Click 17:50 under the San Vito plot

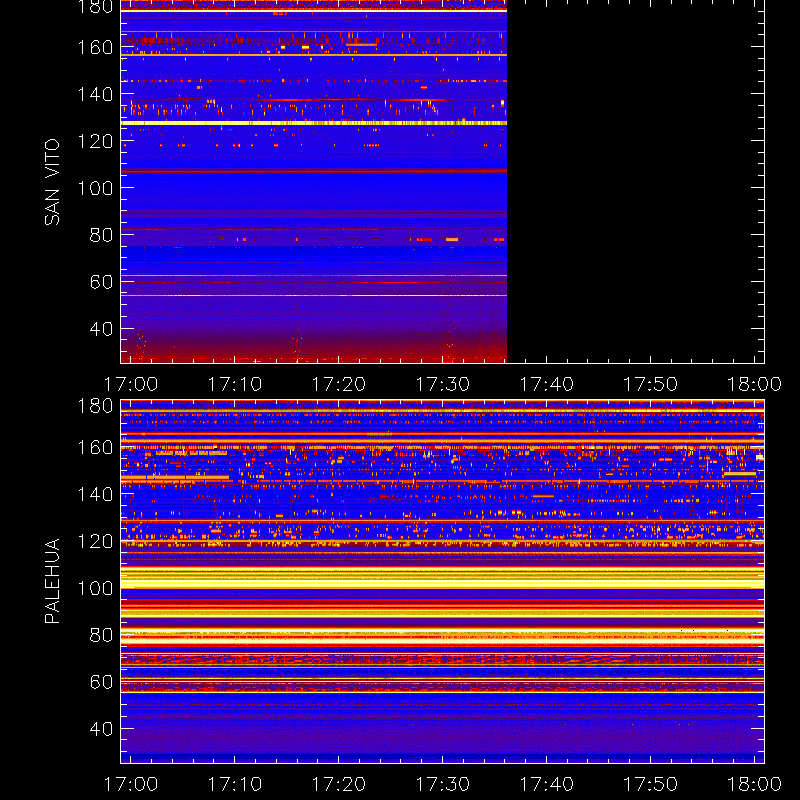click(x=651, y=384)
